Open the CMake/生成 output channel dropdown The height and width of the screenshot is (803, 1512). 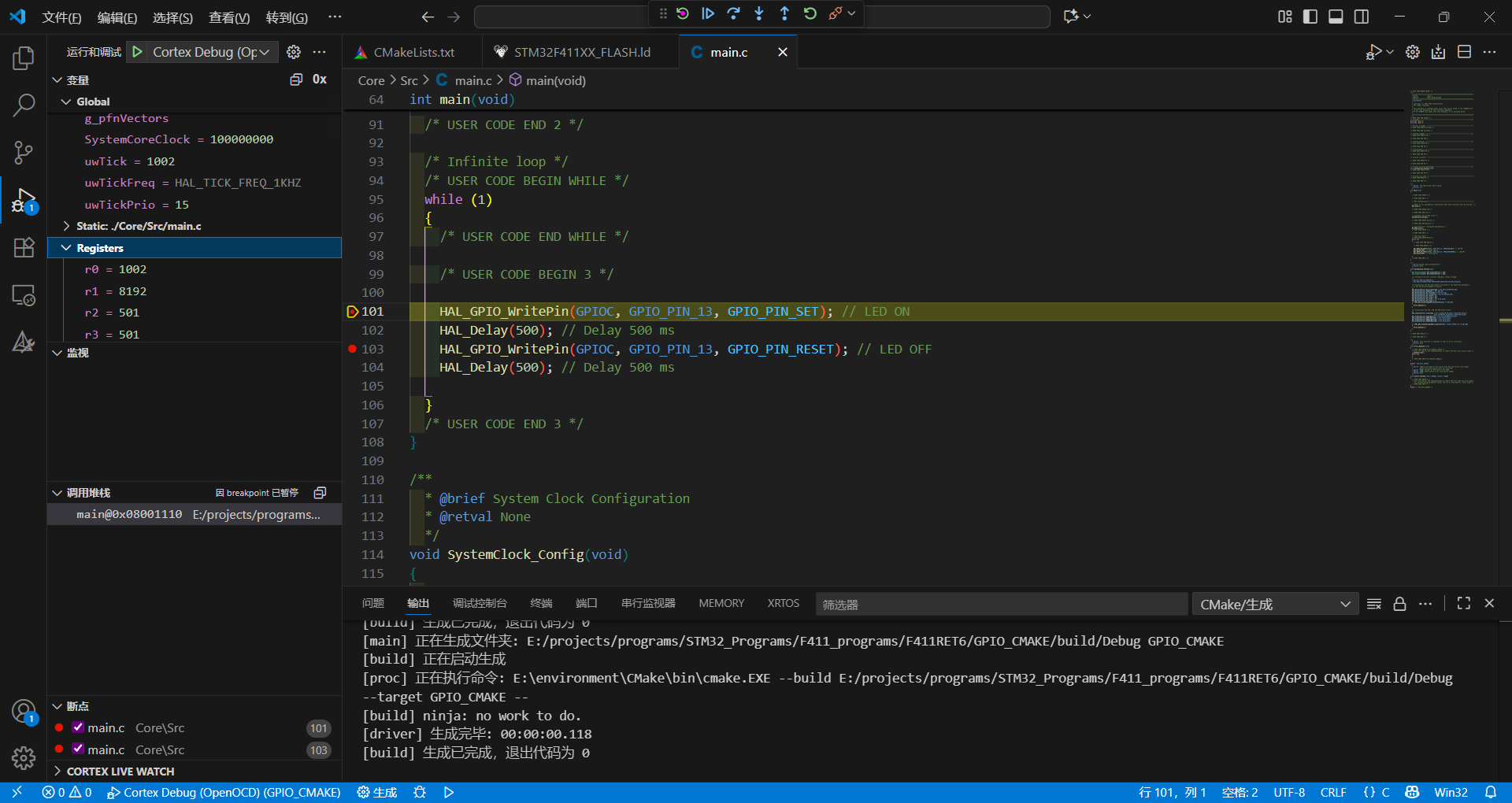[x=1274, y=604]
